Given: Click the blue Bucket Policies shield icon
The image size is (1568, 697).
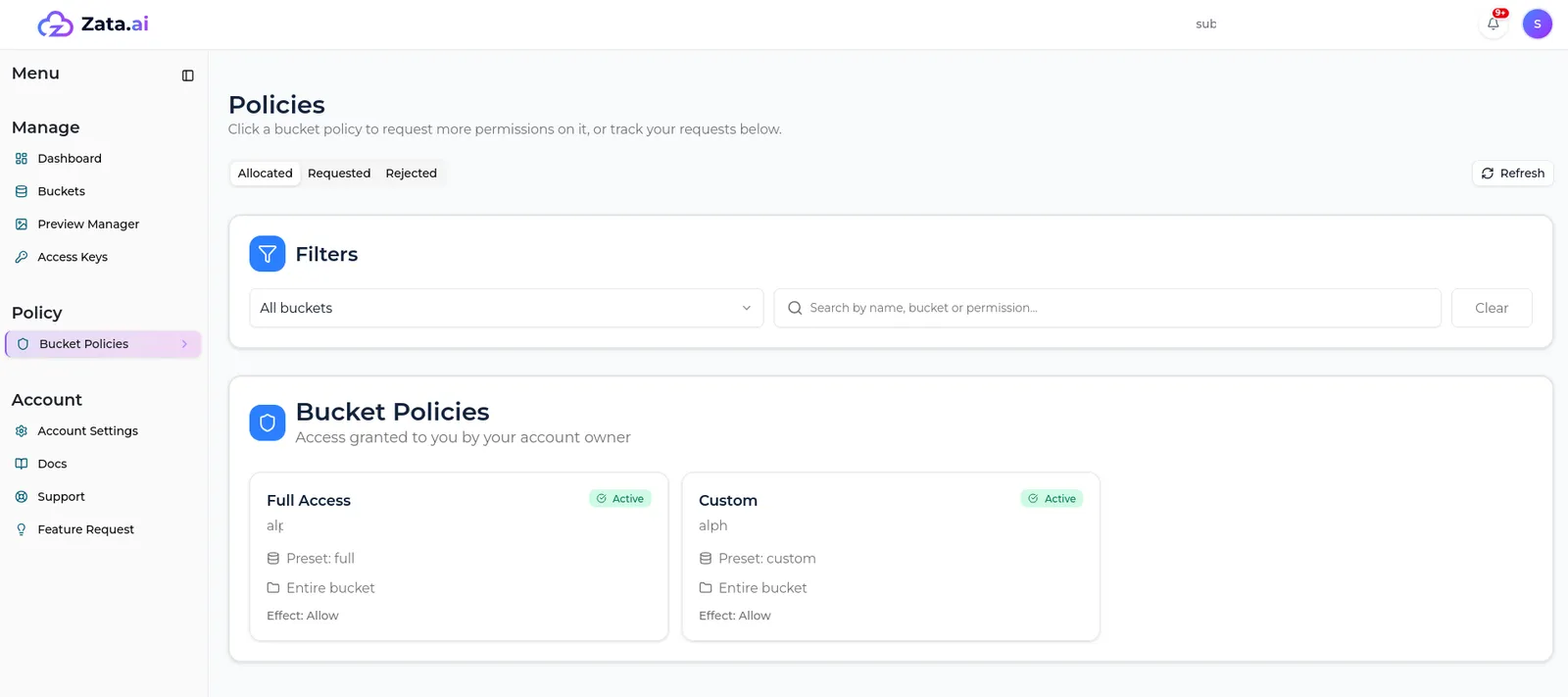Looking at the screenshot, I should 268,423.
